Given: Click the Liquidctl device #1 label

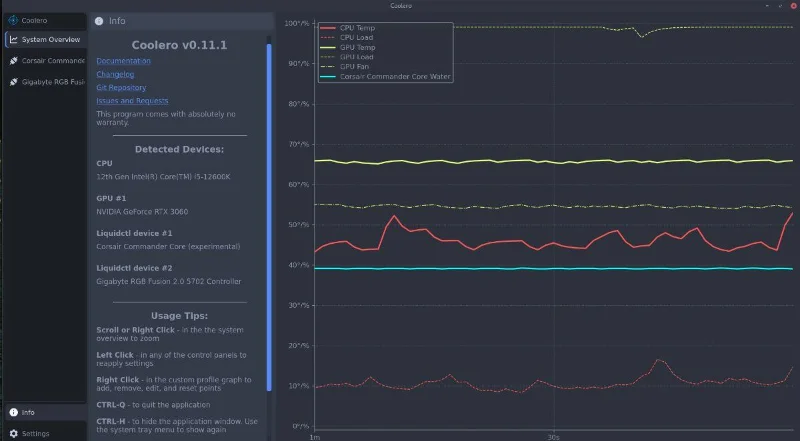Looking at the screenshot, I should pyautogui.click(x=134, y=233).
